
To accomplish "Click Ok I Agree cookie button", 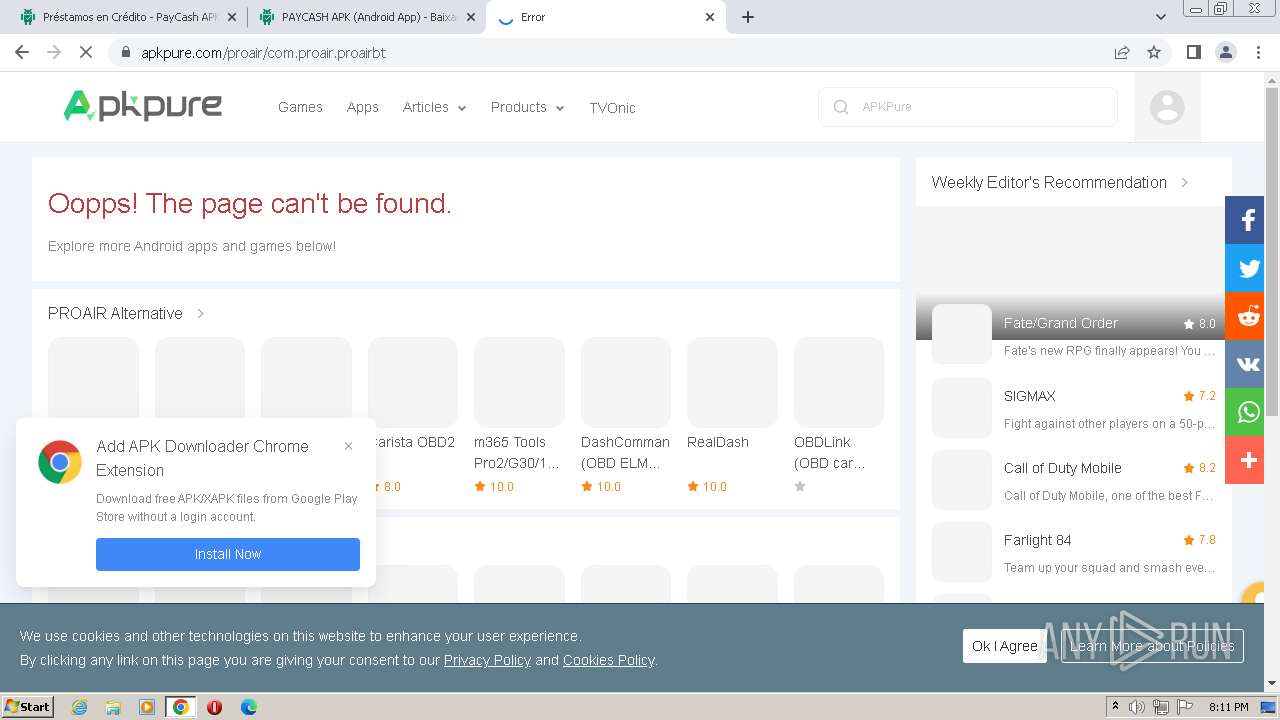I will 1005,646.
